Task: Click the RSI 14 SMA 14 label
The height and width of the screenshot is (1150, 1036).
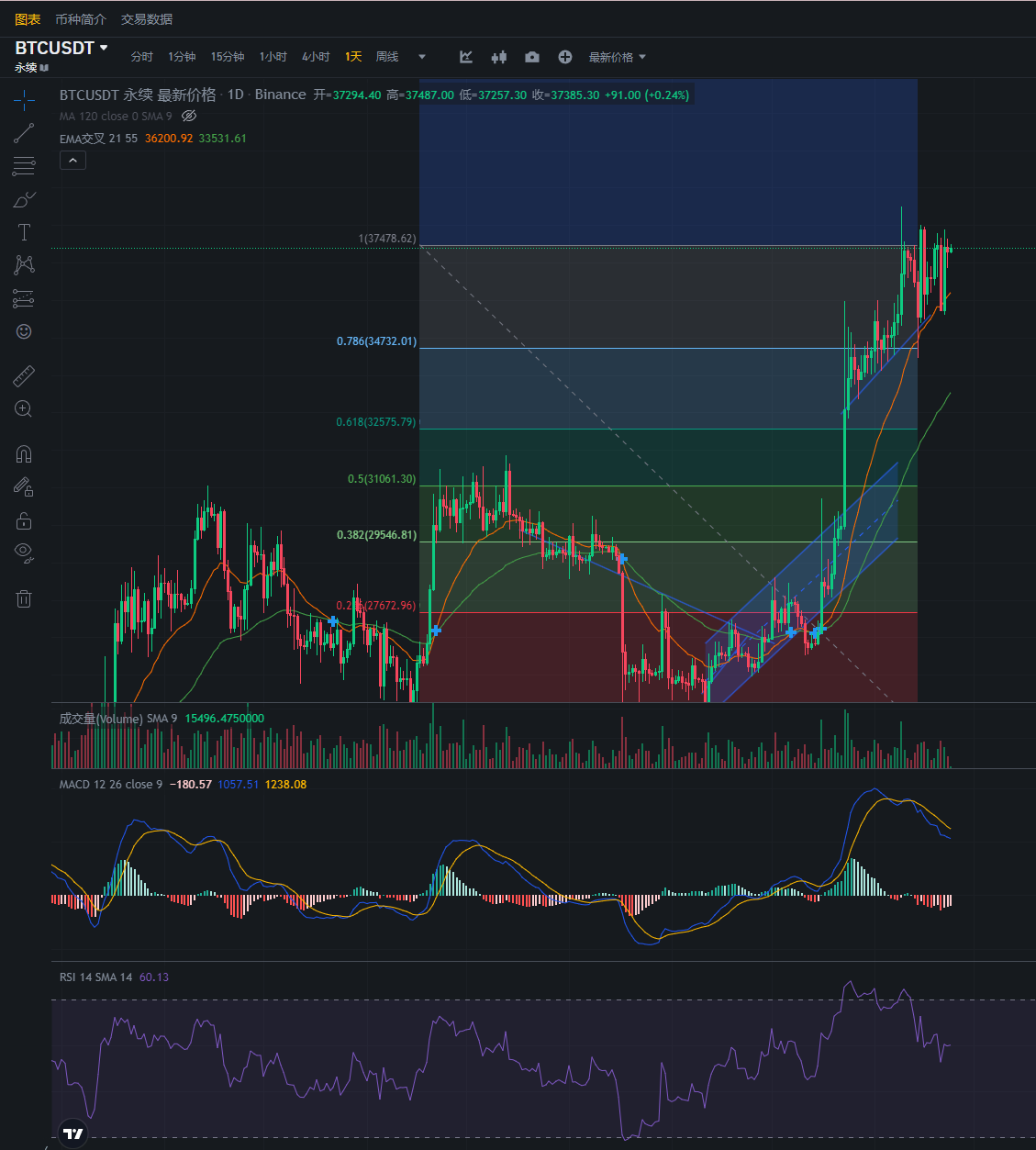Action: pyautogui.click(x=95, y=977)
